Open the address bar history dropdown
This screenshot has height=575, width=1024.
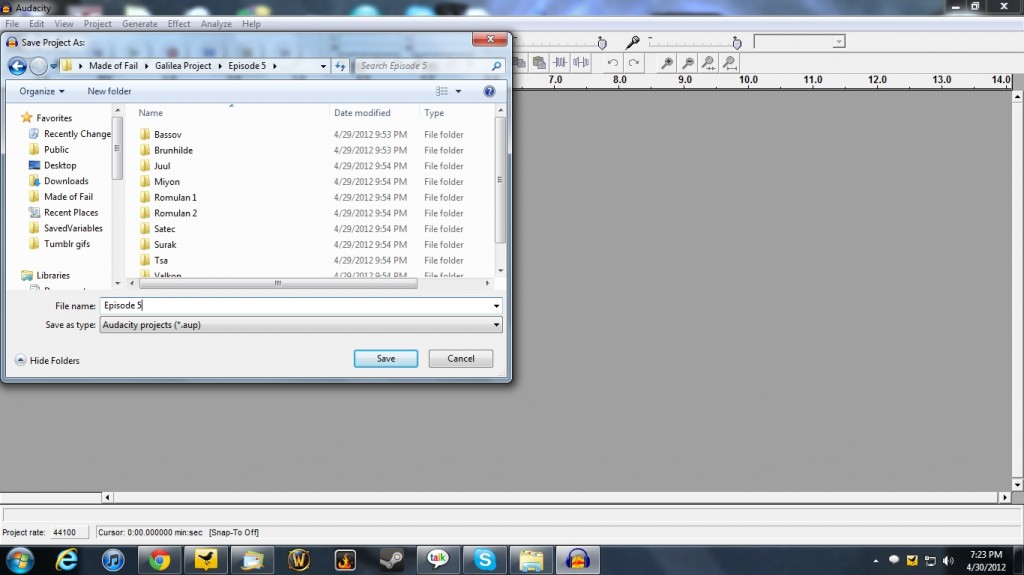coord(323,66)
